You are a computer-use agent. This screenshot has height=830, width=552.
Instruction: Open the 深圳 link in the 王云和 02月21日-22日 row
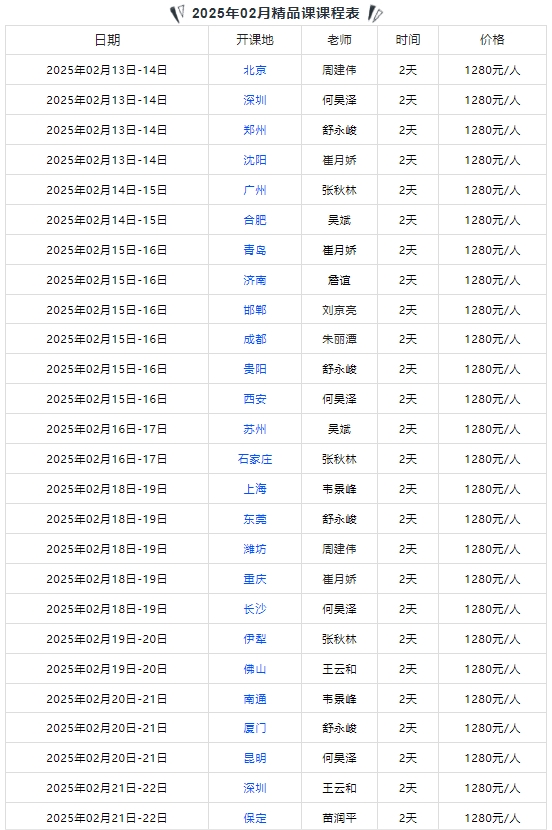[255, 788]
